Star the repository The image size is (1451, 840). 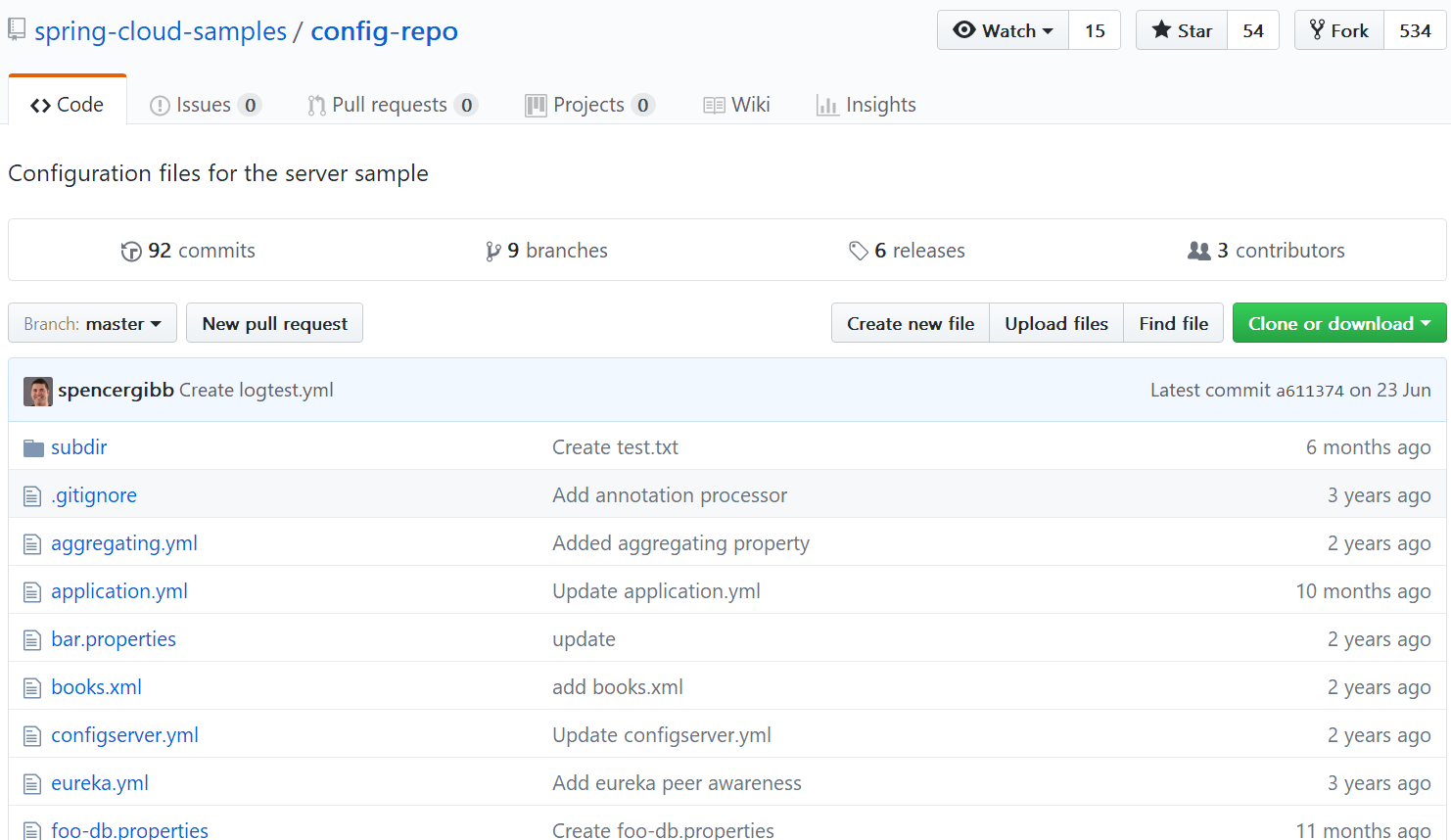click(1182, 30)
